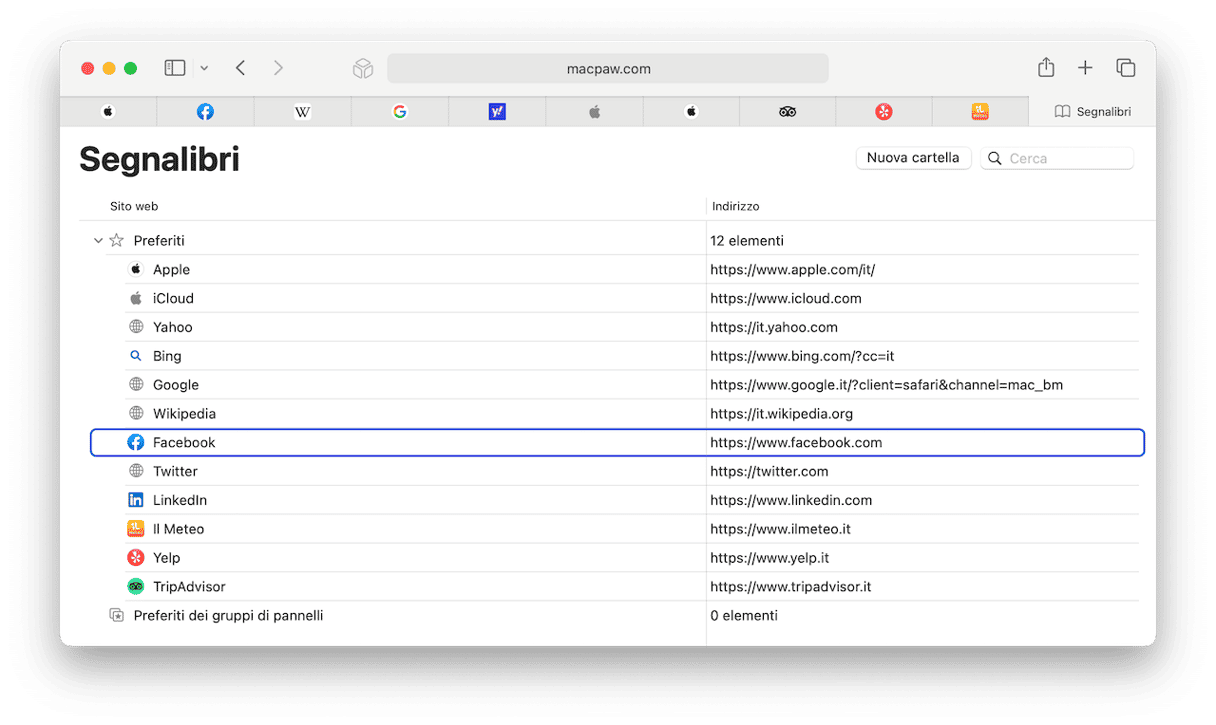Switch to the Wikipedia tab

click(x=302, y=112)
